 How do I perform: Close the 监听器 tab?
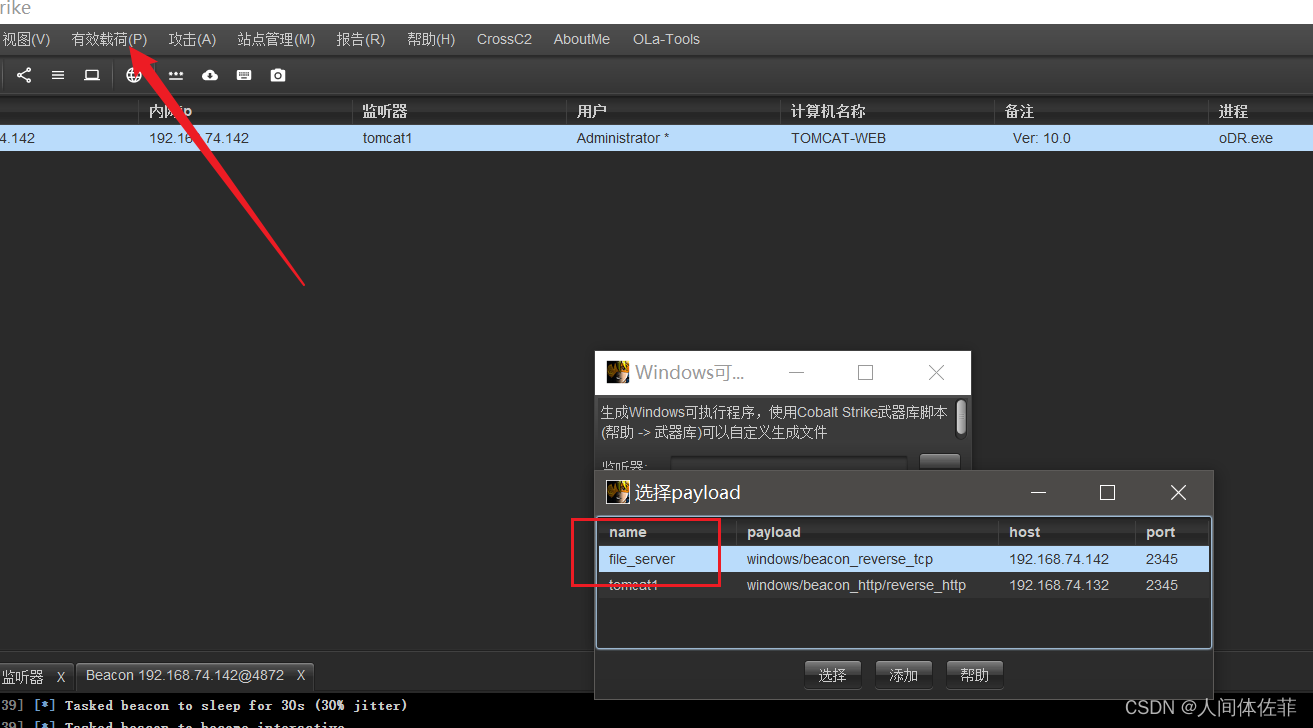point(61,678)
